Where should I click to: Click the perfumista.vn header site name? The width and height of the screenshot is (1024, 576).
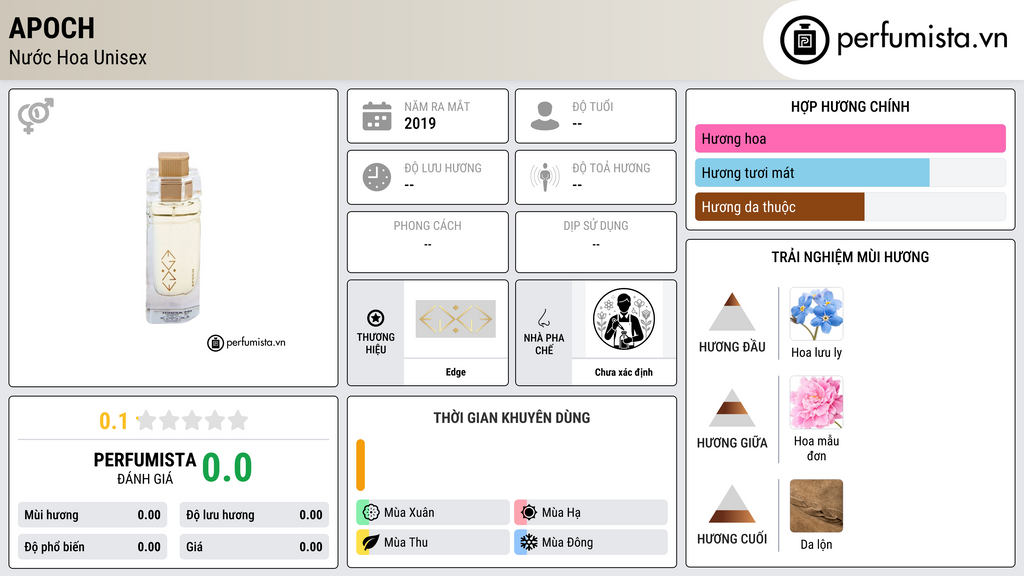pyautogui.click(x=922, y=39)
